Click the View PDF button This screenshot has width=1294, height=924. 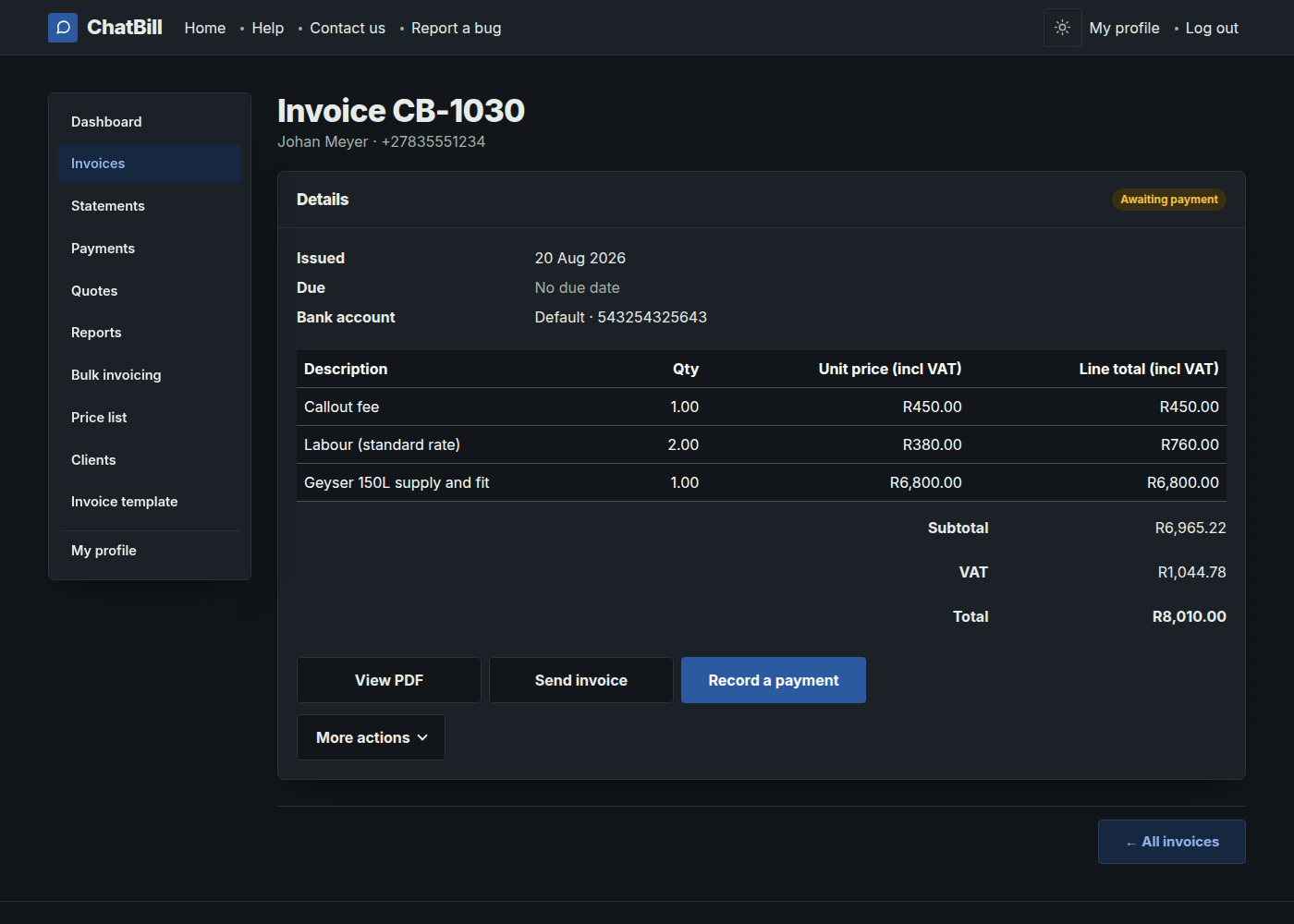point(389,680)
